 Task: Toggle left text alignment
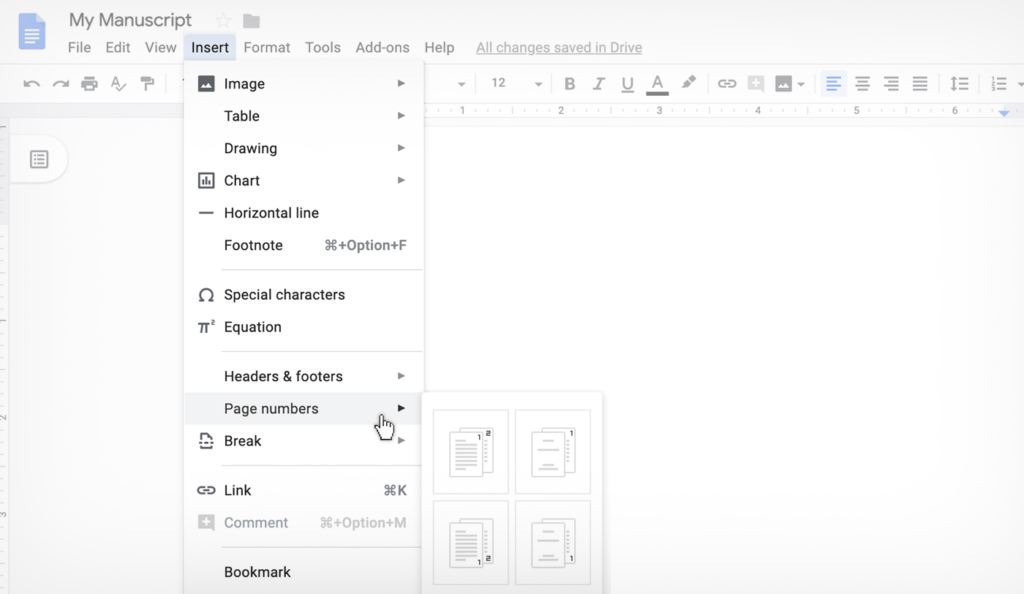click(x=833, y=84)
